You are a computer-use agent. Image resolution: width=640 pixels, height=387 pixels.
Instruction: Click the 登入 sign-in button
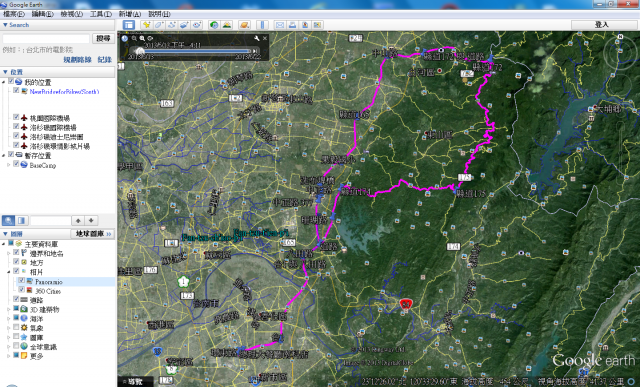pyautogui.click(x=602, y=25)
